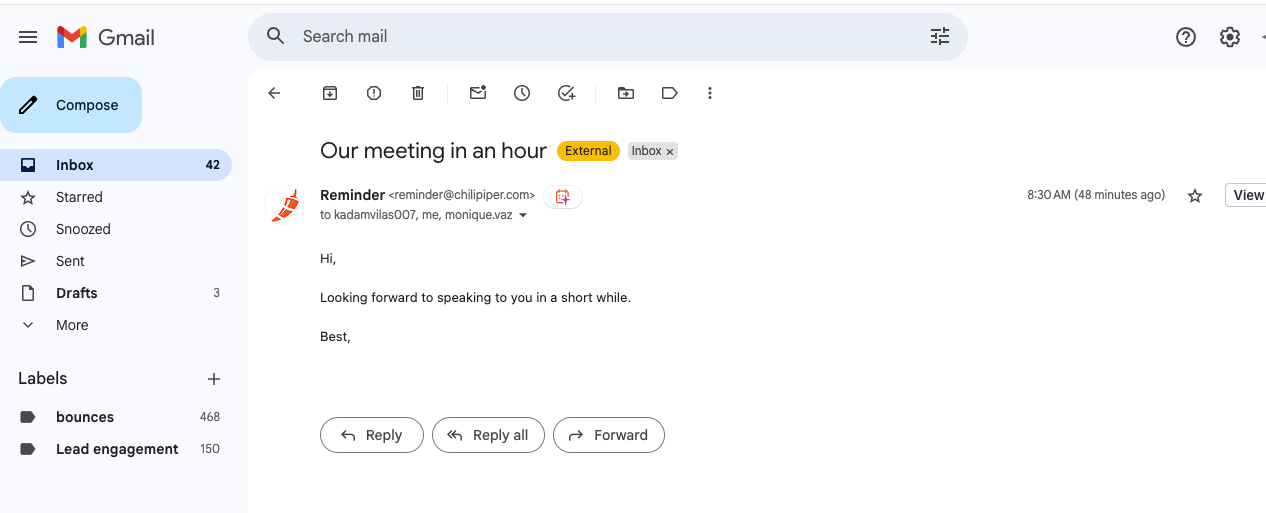Screen dimensions: 1266x513
Task: Expand the More section in sidebar
Action: pyautogui.click(x=72, y=325)
